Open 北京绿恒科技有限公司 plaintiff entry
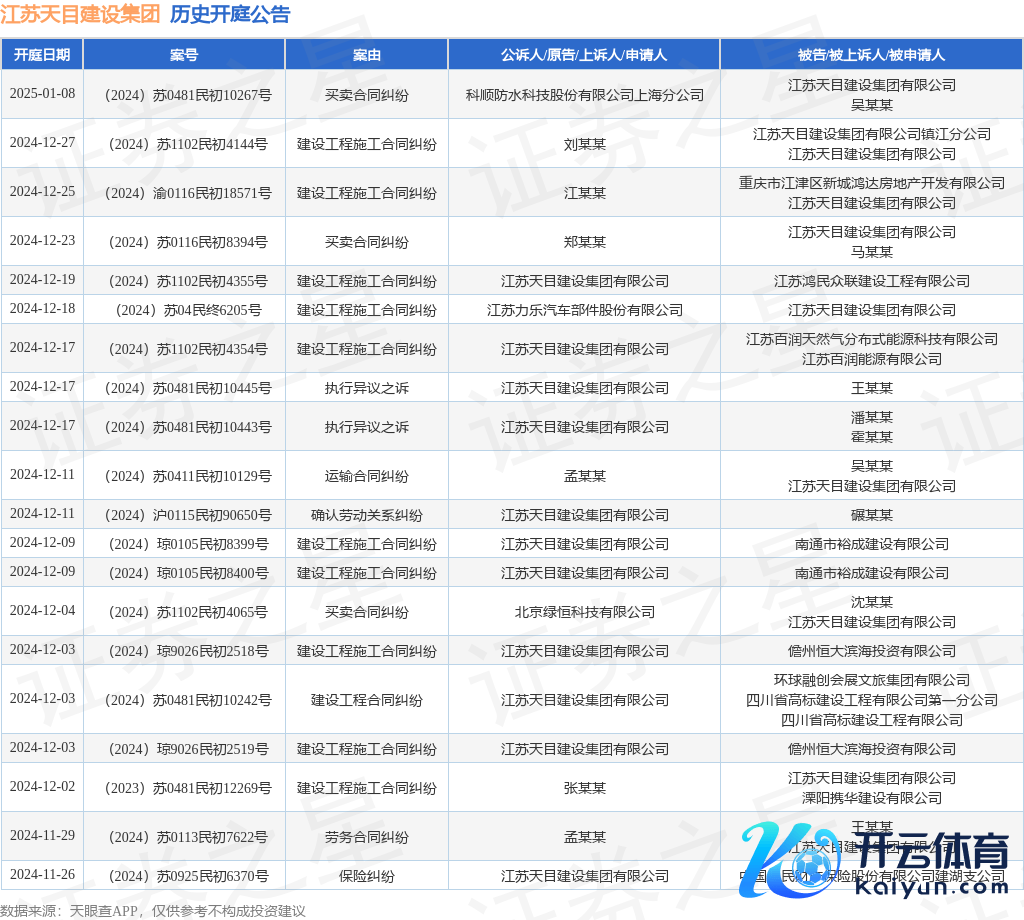 tap(584, 612)
